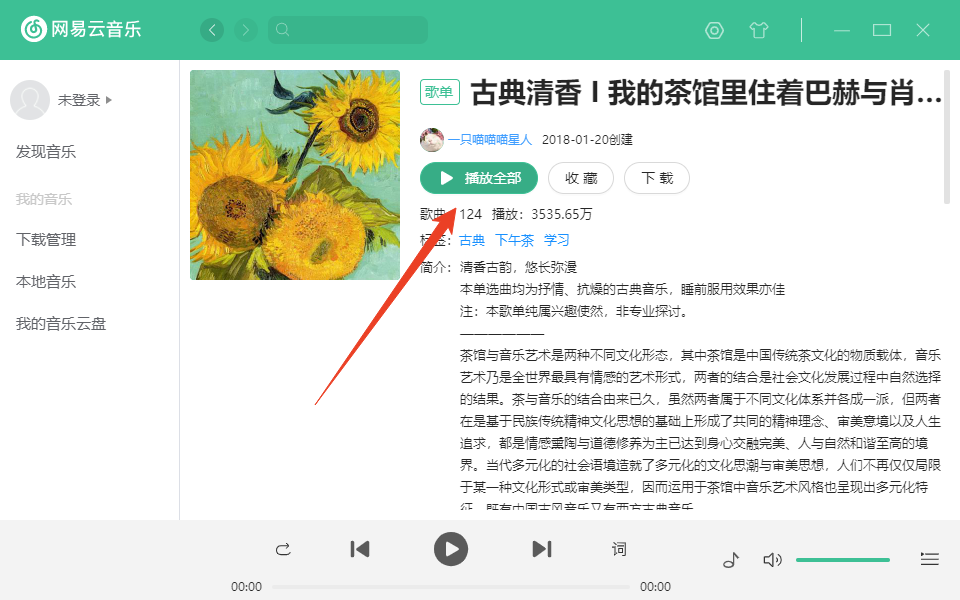Open lyrics with the 词 icon
Screen dimensions: 960x600
coord(618,549)
